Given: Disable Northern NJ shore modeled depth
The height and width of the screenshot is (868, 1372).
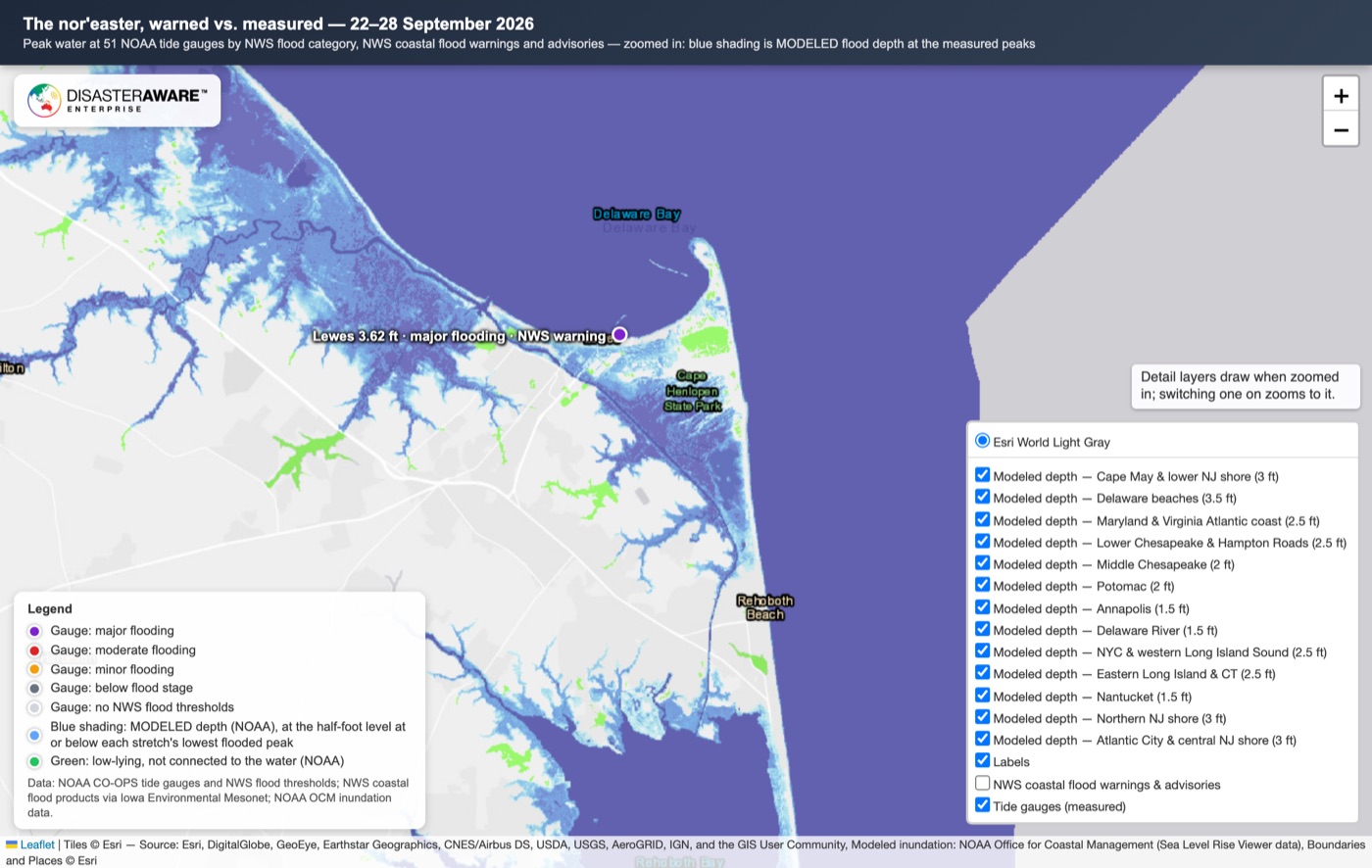Looking at the screenshot, I should point(983,717).
